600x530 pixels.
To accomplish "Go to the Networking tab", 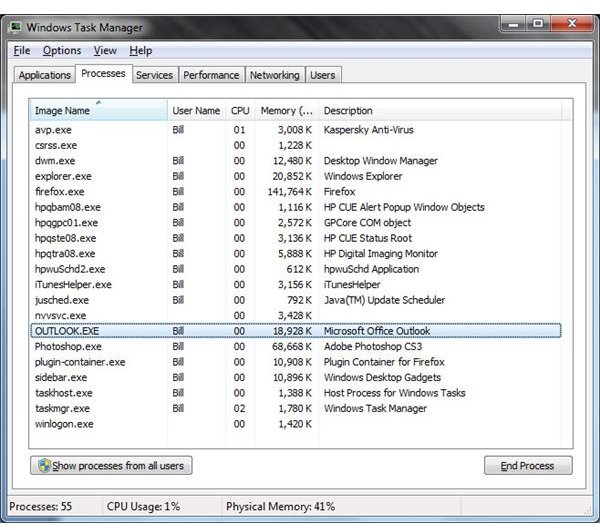I will [x=275, y=75].
